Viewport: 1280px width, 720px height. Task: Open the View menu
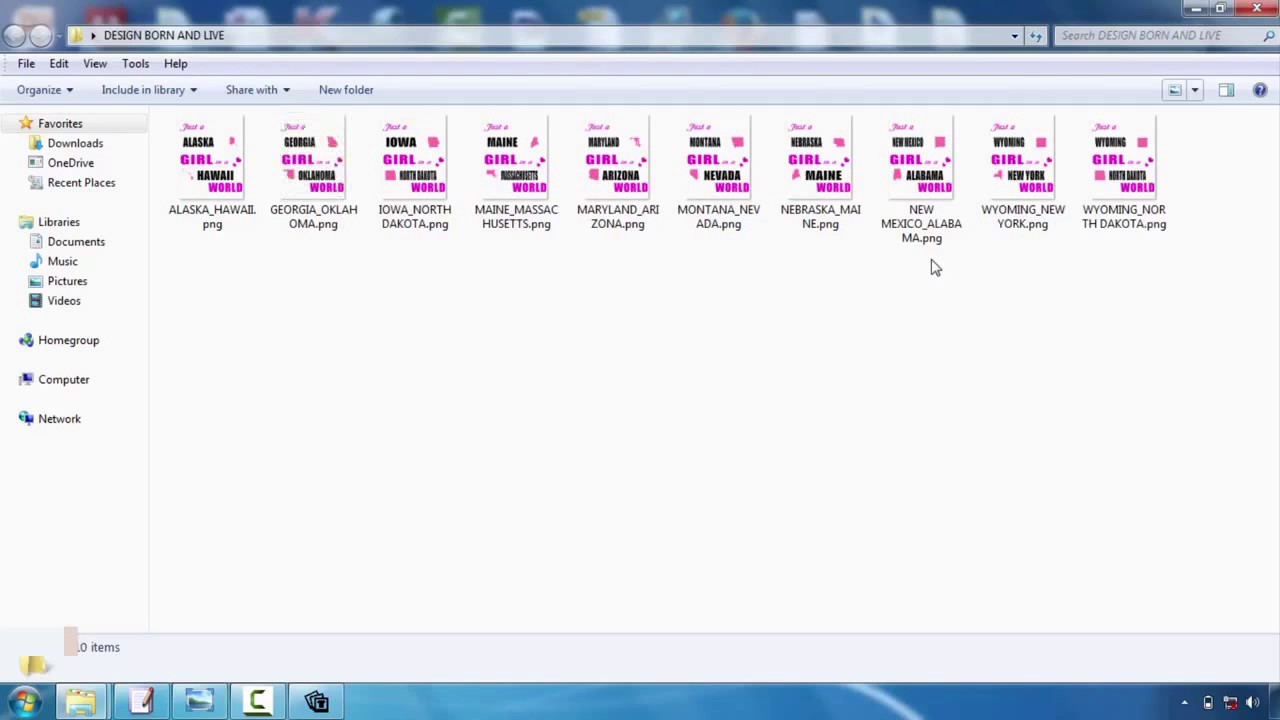click(95, 64)
